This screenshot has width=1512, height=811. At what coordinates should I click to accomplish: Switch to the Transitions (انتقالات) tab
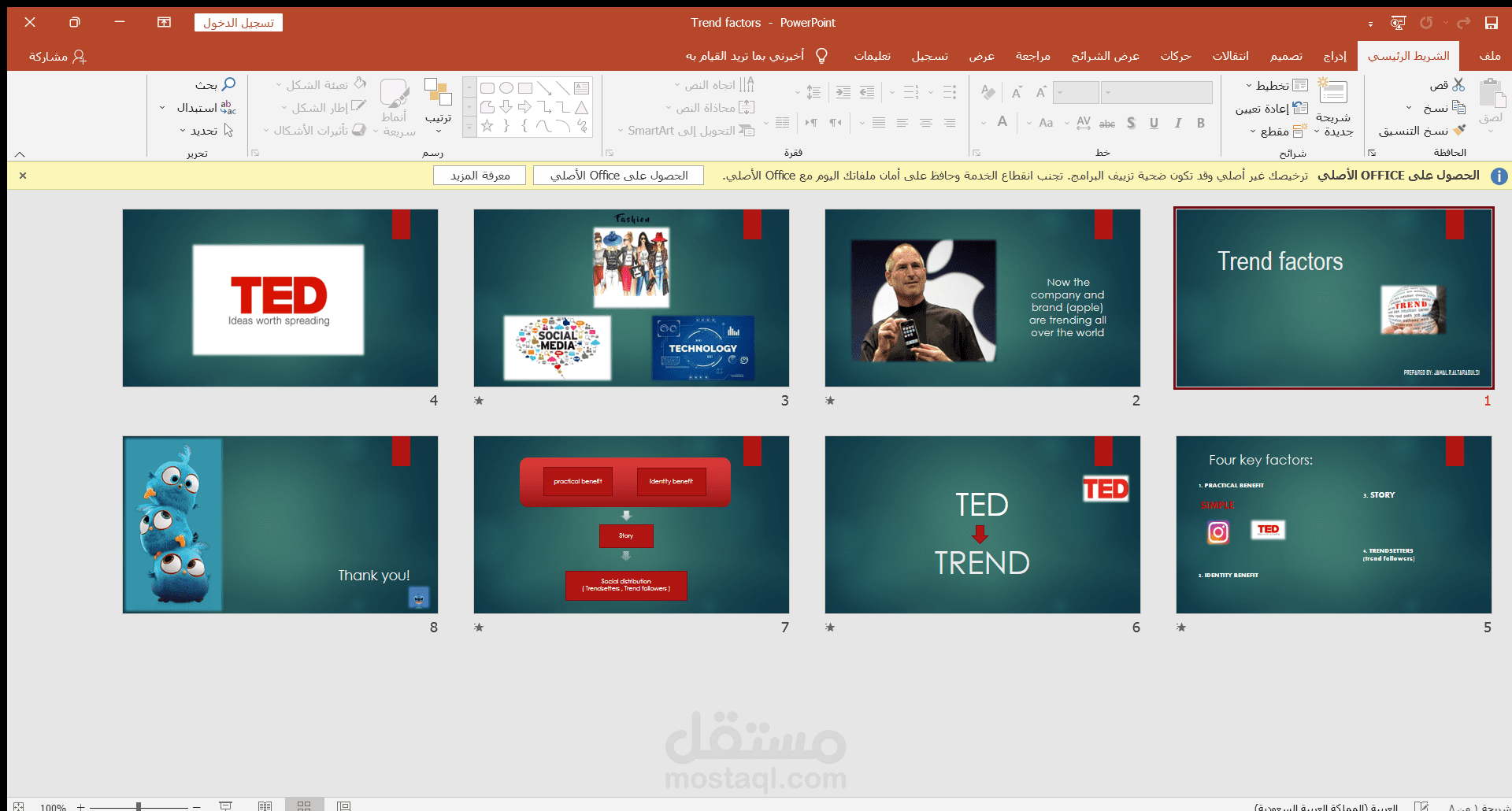(1230, 56)
